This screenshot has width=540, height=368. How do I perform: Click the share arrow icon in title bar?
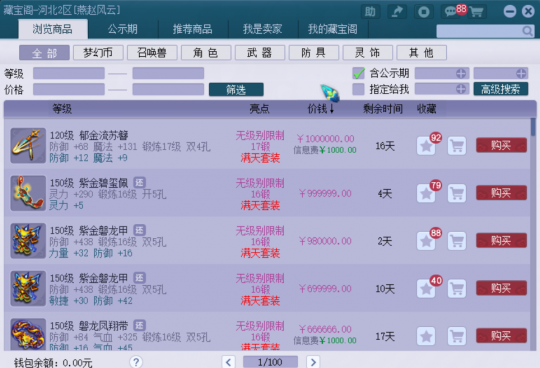397,12
